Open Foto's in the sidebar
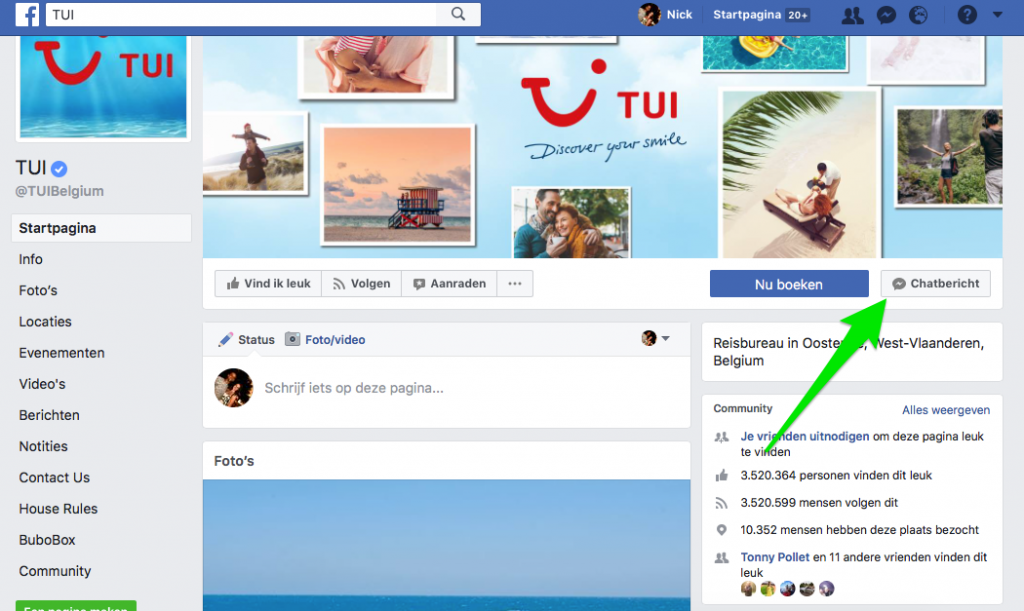 click(38, 290)
